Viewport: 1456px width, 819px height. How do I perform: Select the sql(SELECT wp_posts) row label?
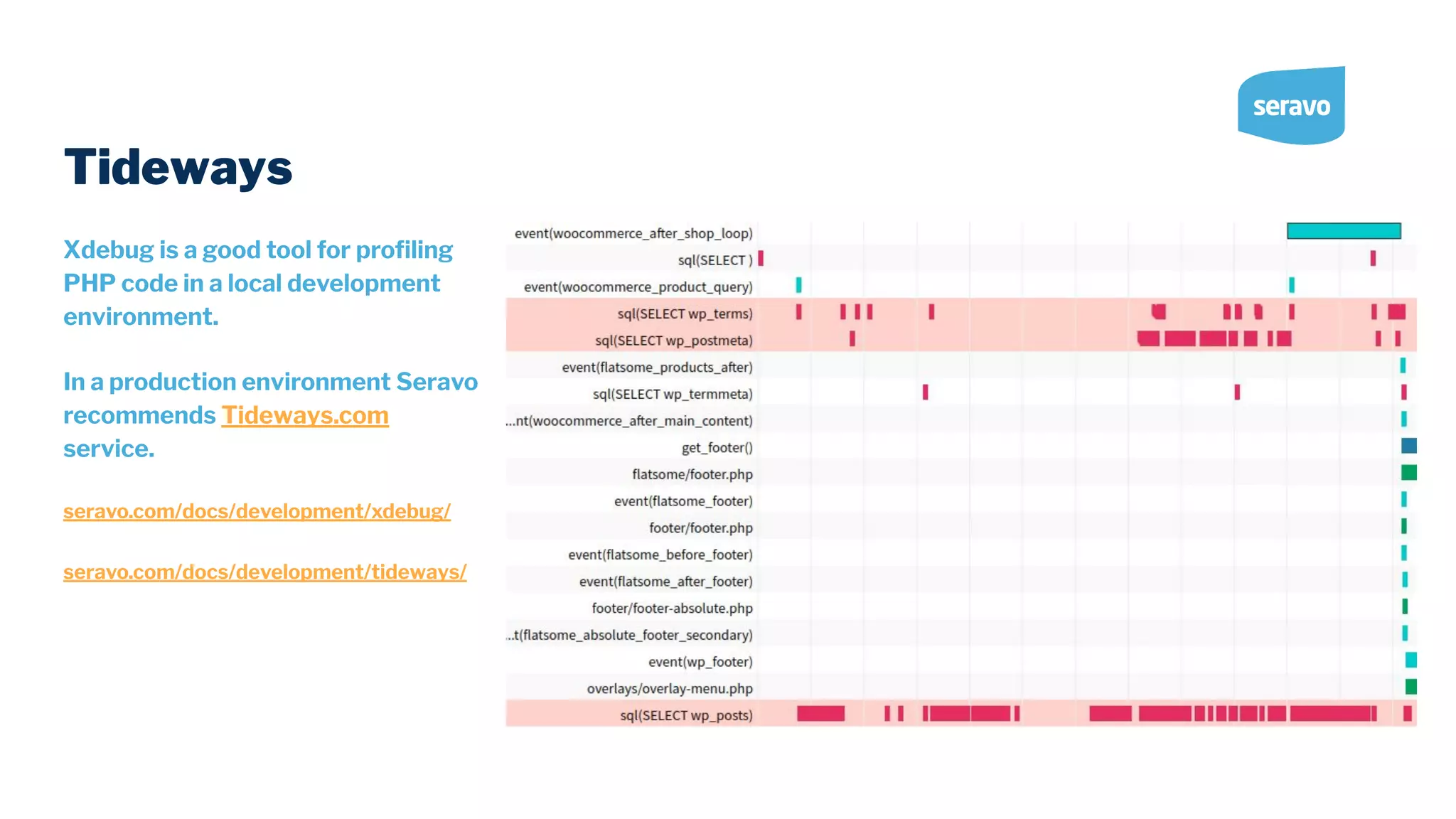coord(685,715)
